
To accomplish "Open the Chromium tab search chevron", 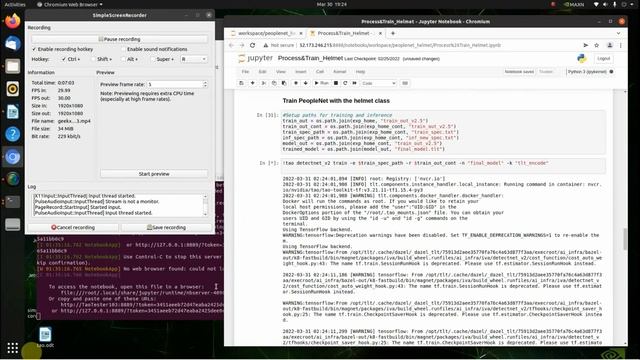I will coord(618,33).
